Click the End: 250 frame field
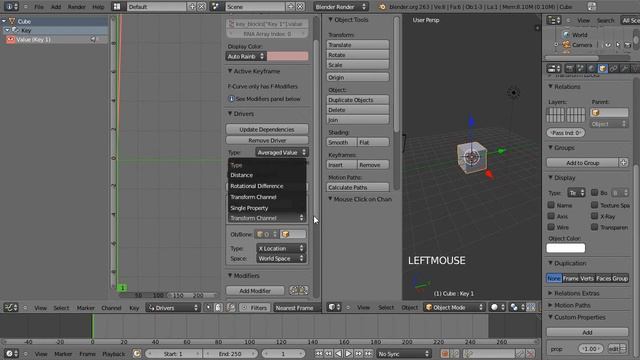The height and width of the screenshot is (360, 640). coord(230,353)
